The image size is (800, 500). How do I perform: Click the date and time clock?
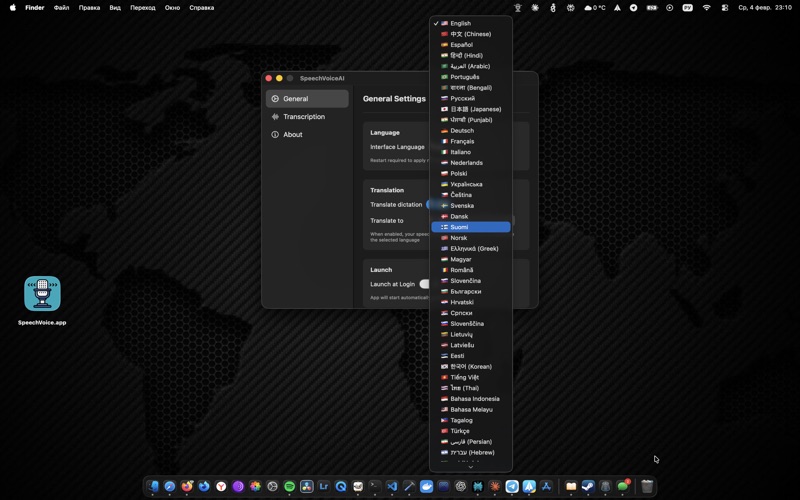pos(765,8)
